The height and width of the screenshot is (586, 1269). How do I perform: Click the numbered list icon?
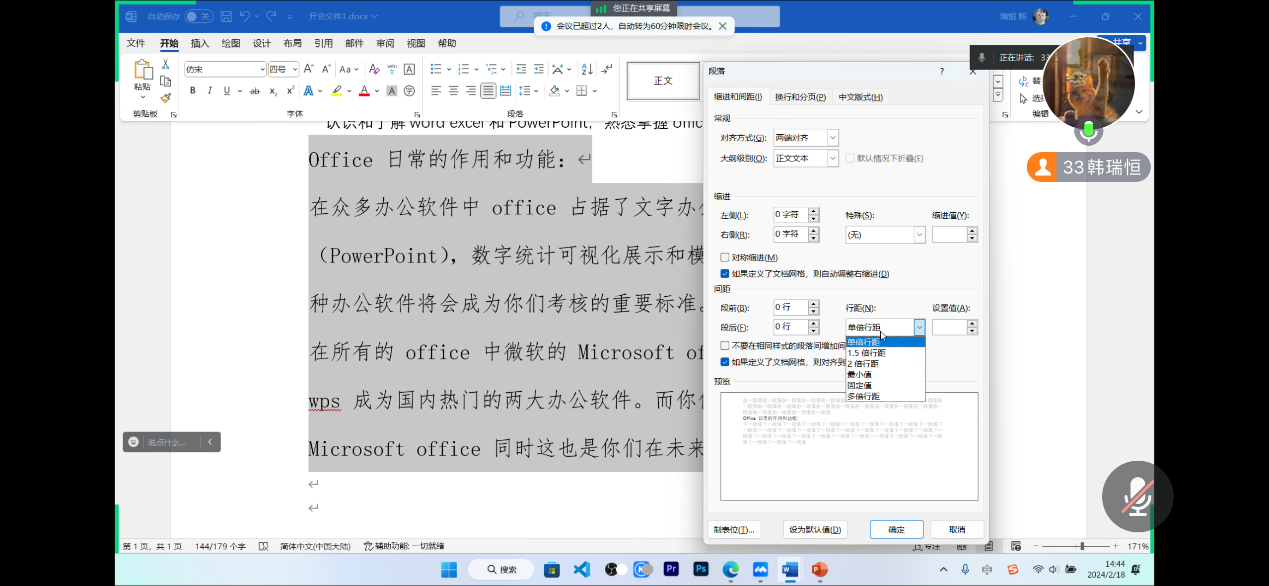coord(466,69)
